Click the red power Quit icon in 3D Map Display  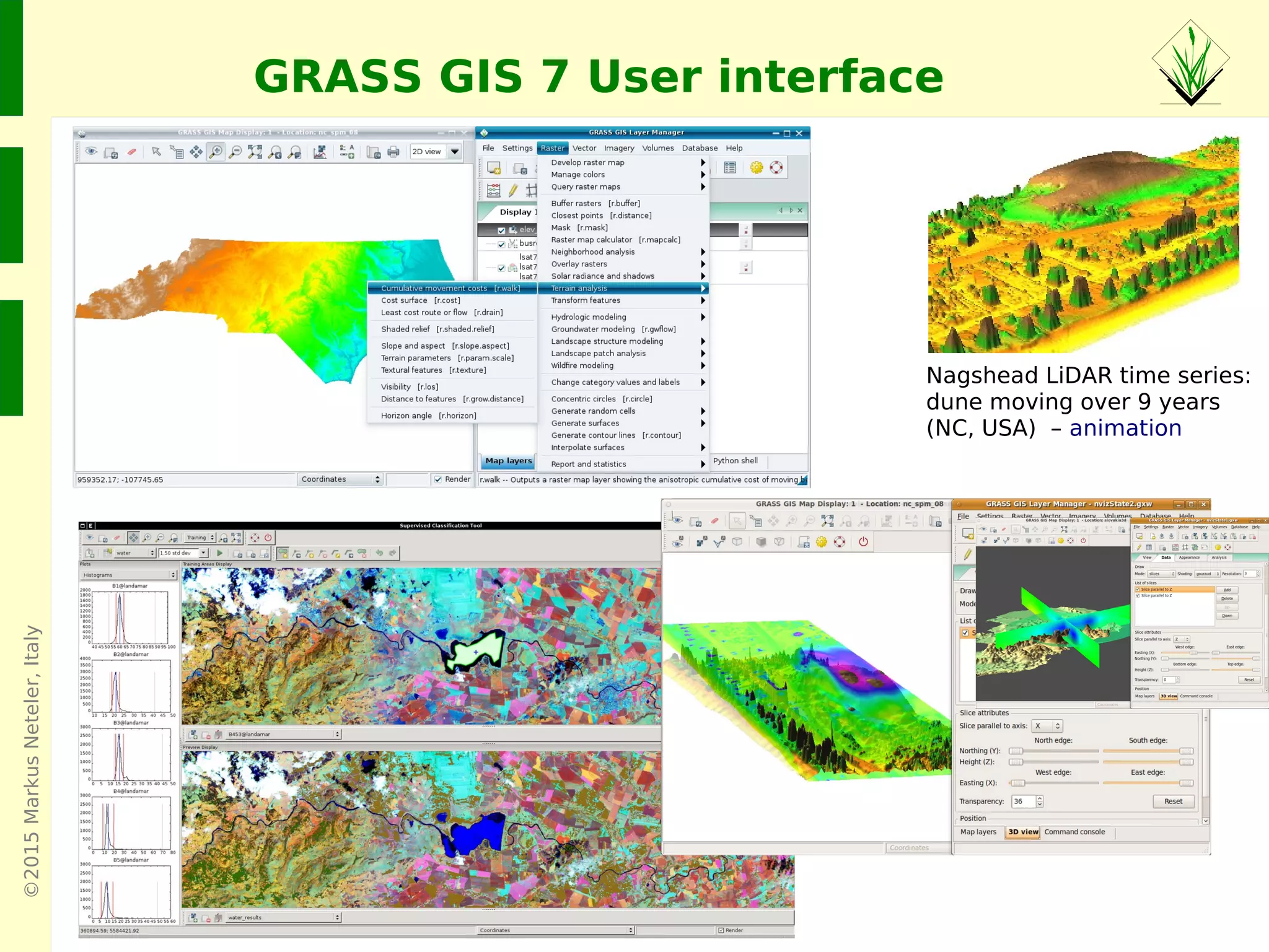point(863,542)
